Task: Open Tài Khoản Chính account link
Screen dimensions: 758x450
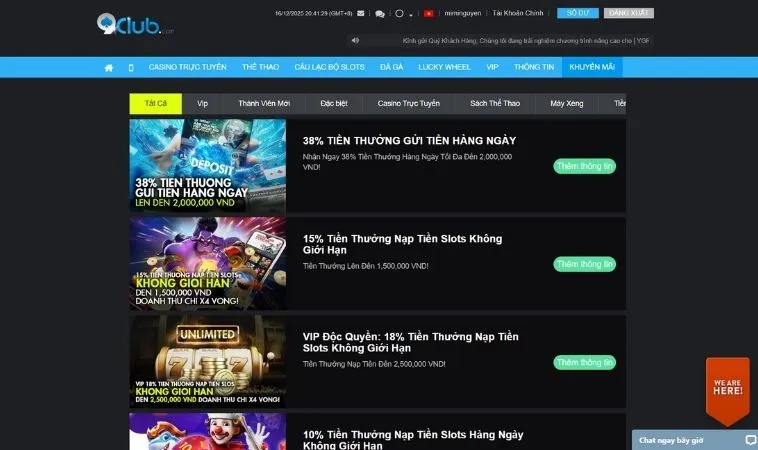Action: pos(518,13)
